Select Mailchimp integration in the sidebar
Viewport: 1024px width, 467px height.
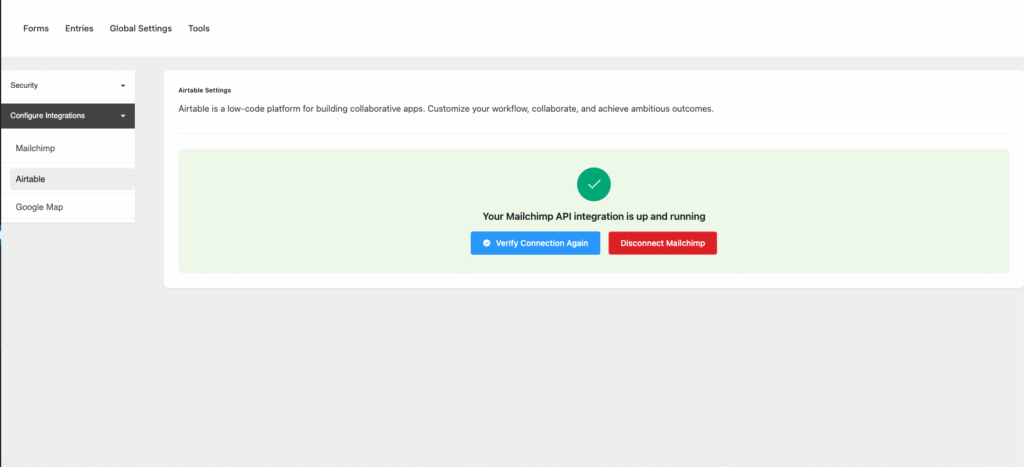[35, 148]
